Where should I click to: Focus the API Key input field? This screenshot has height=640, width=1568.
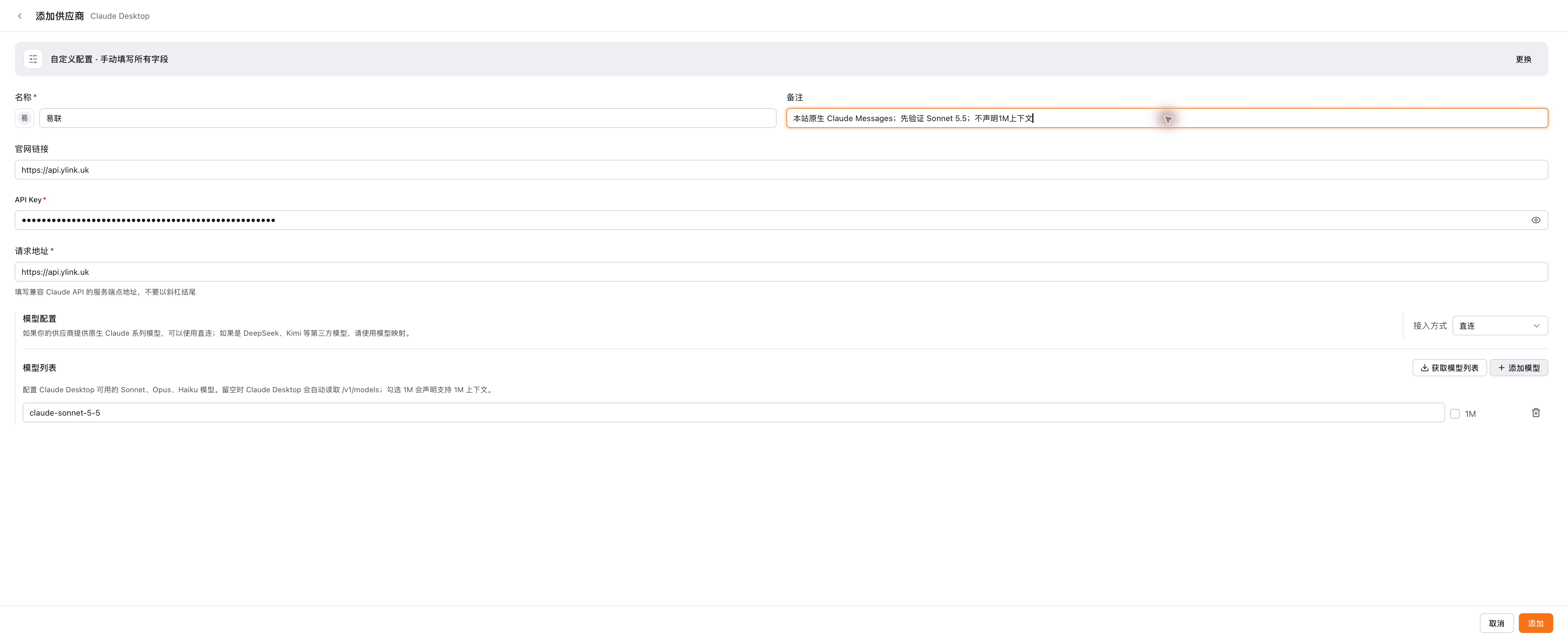pos(781,220)
